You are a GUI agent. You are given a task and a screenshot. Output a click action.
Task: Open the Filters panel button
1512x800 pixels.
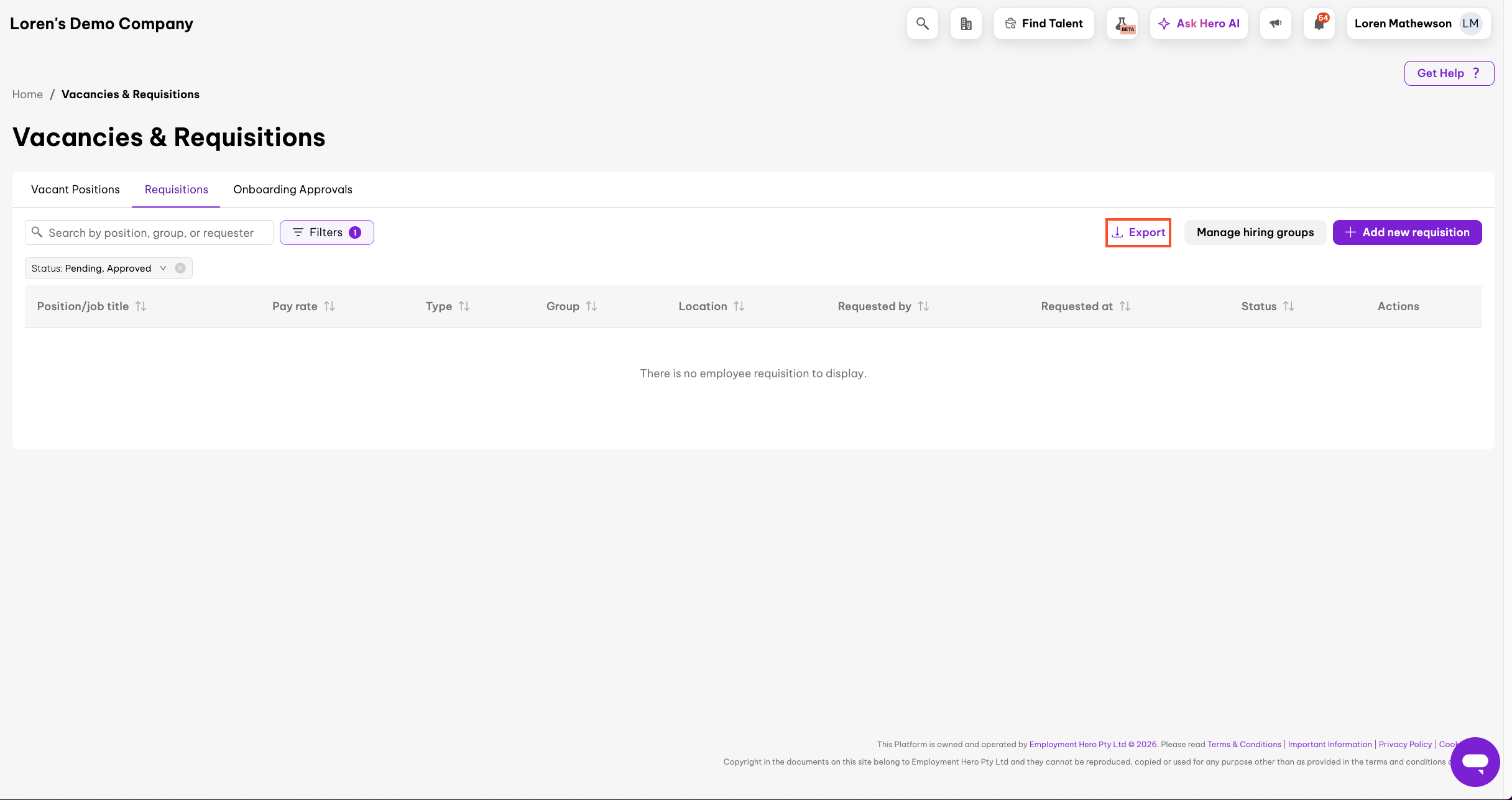[x=326, y=232]
